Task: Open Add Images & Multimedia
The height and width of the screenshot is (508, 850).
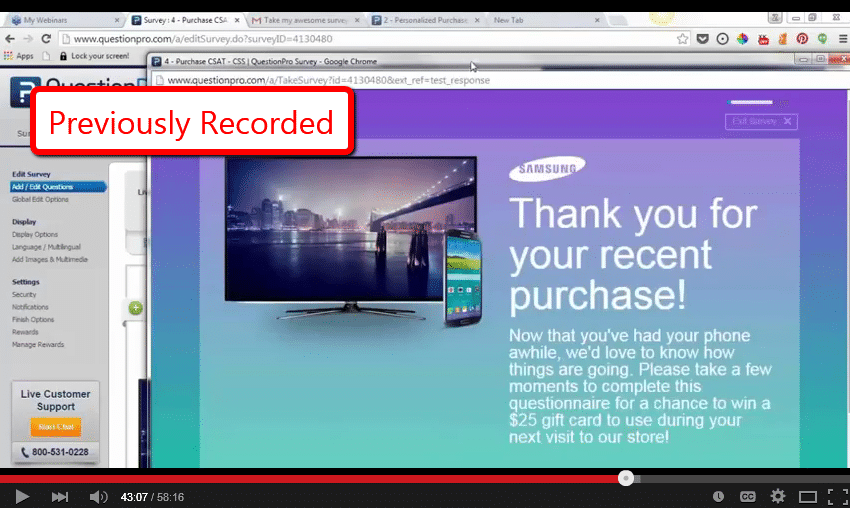Action: tap(50, 260)
